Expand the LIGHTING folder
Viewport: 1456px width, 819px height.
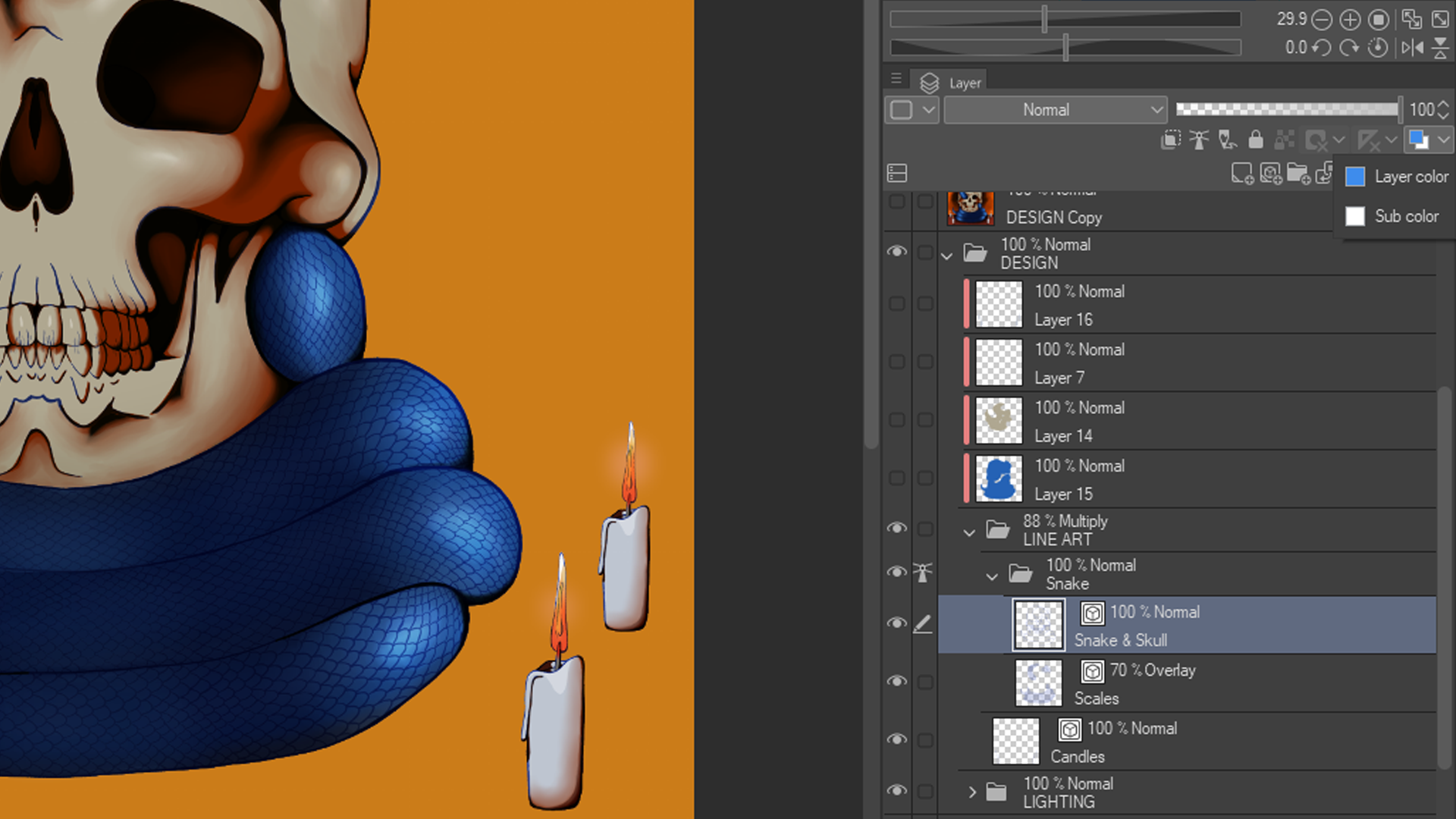tap(972, 792)
